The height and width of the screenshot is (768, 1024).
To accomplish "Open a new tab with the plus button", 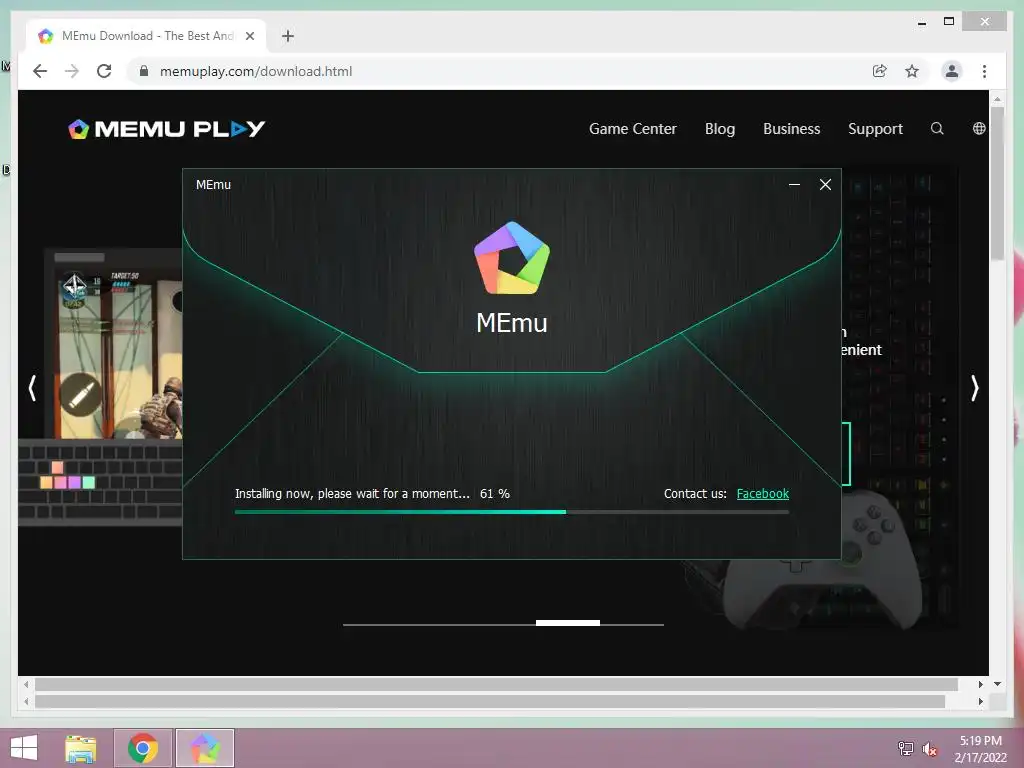I will (287, 36).
